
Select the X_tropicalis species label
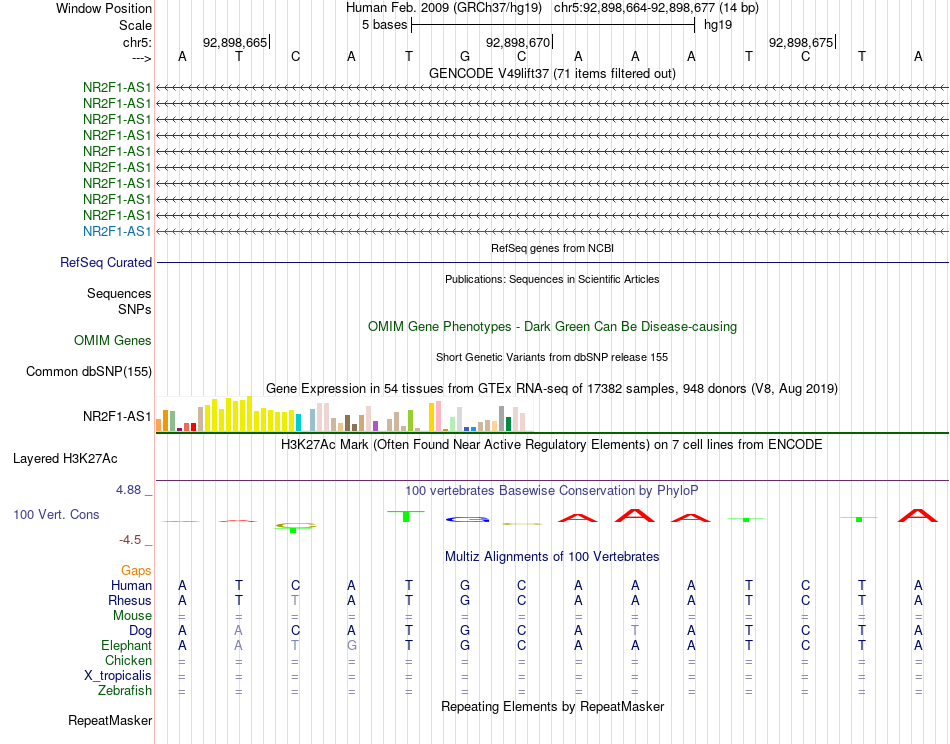click(118, 676)
